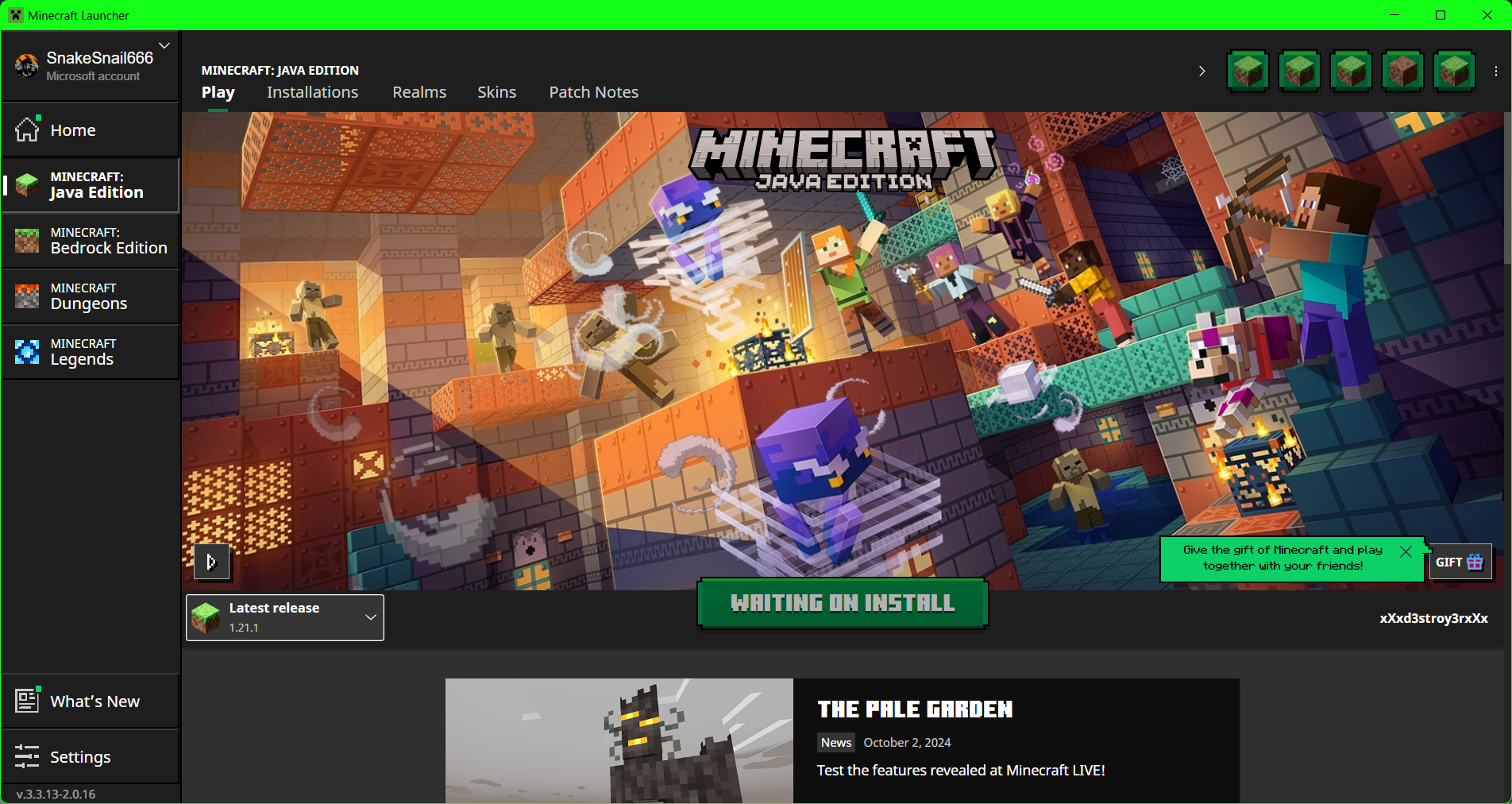Open the three-dot more options menu
1512x804 pixels.
[1496, 72]
